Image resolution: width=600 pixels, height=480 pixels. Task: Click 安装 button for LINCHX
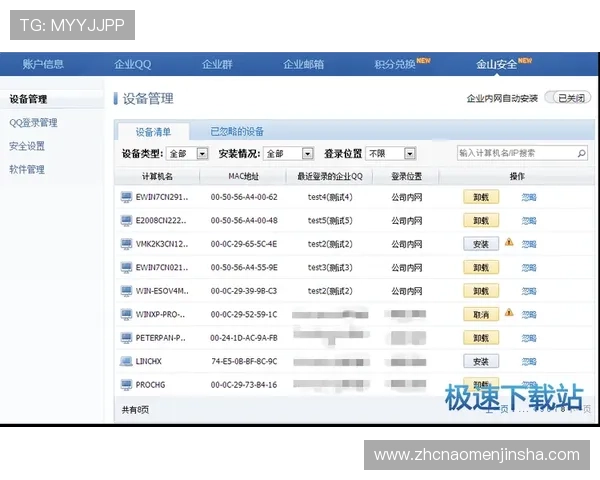[481, 361]
